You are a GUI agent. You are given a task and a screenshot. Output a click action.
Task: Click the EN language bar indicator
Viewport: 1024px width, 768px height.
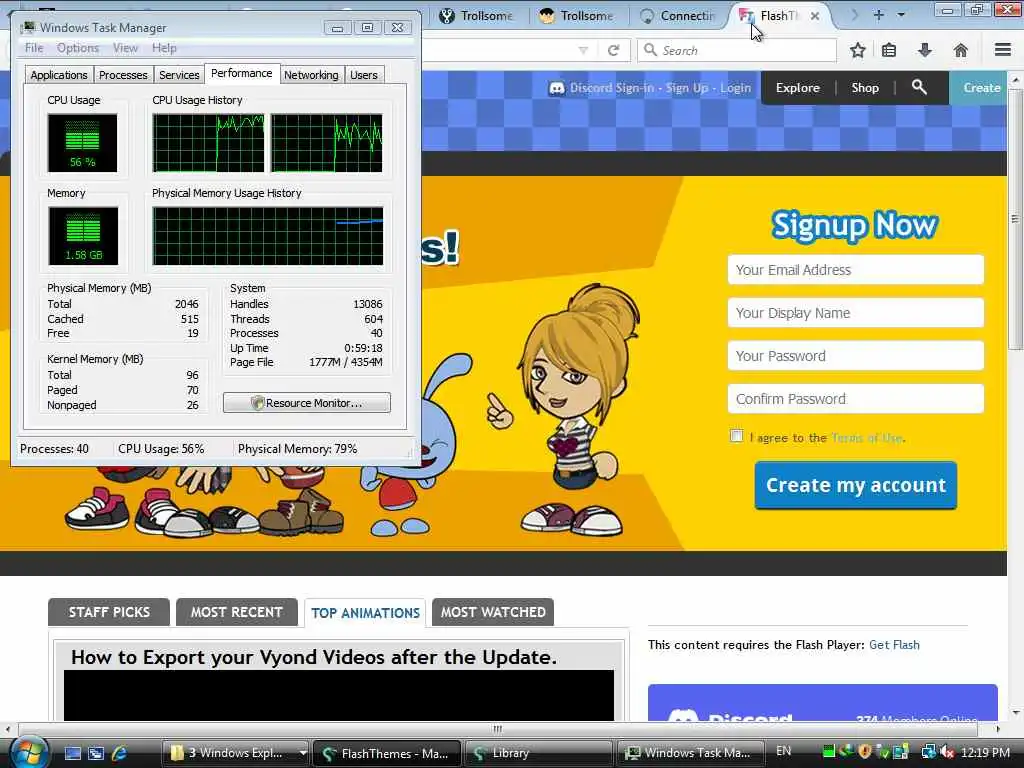784,751
